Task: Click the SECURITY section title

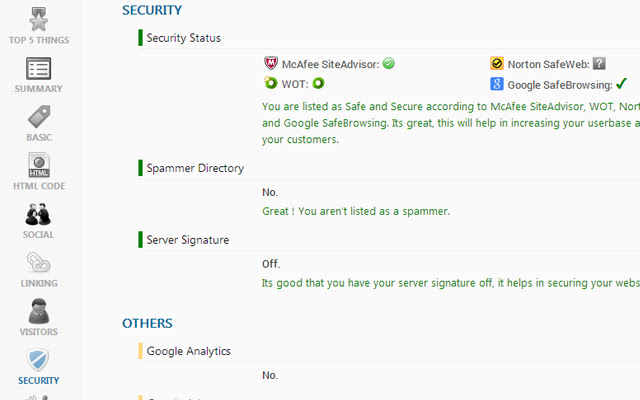Action: point(152,11)
